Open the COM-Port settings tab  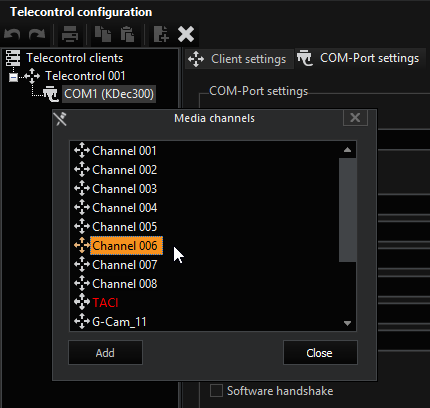click(359, 58)
